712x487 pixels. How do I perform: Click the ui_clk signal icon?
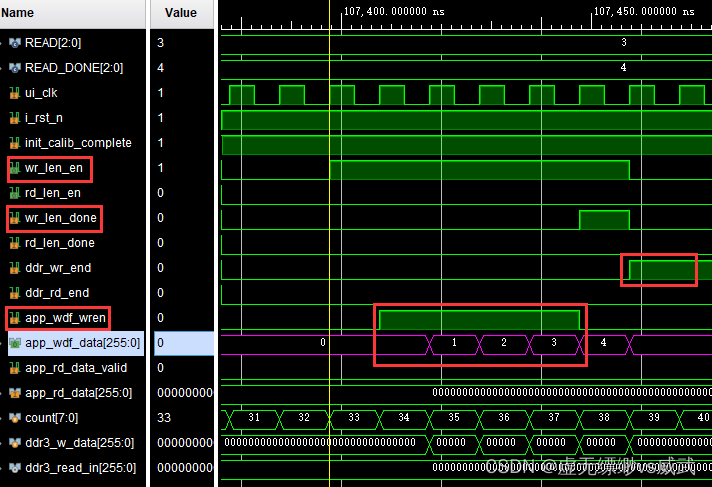(x=14, y=93)
